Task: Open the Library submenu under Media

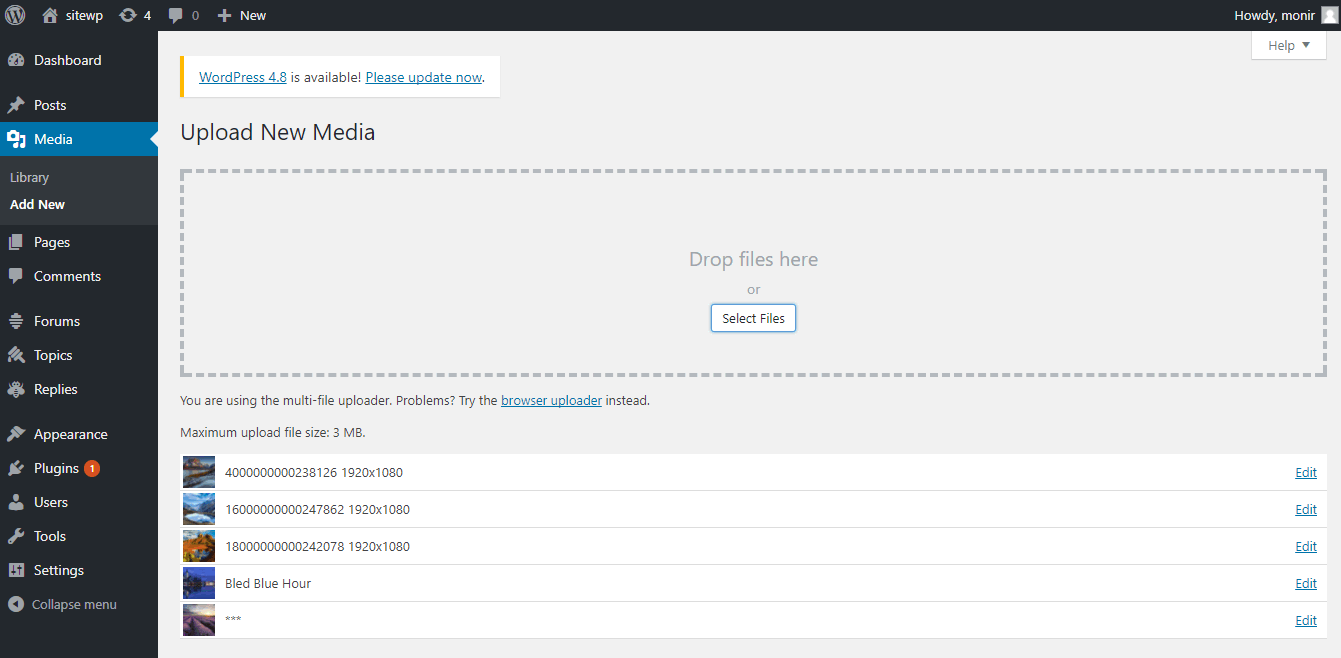Action: pyautogui.click(x=29, y=177)
